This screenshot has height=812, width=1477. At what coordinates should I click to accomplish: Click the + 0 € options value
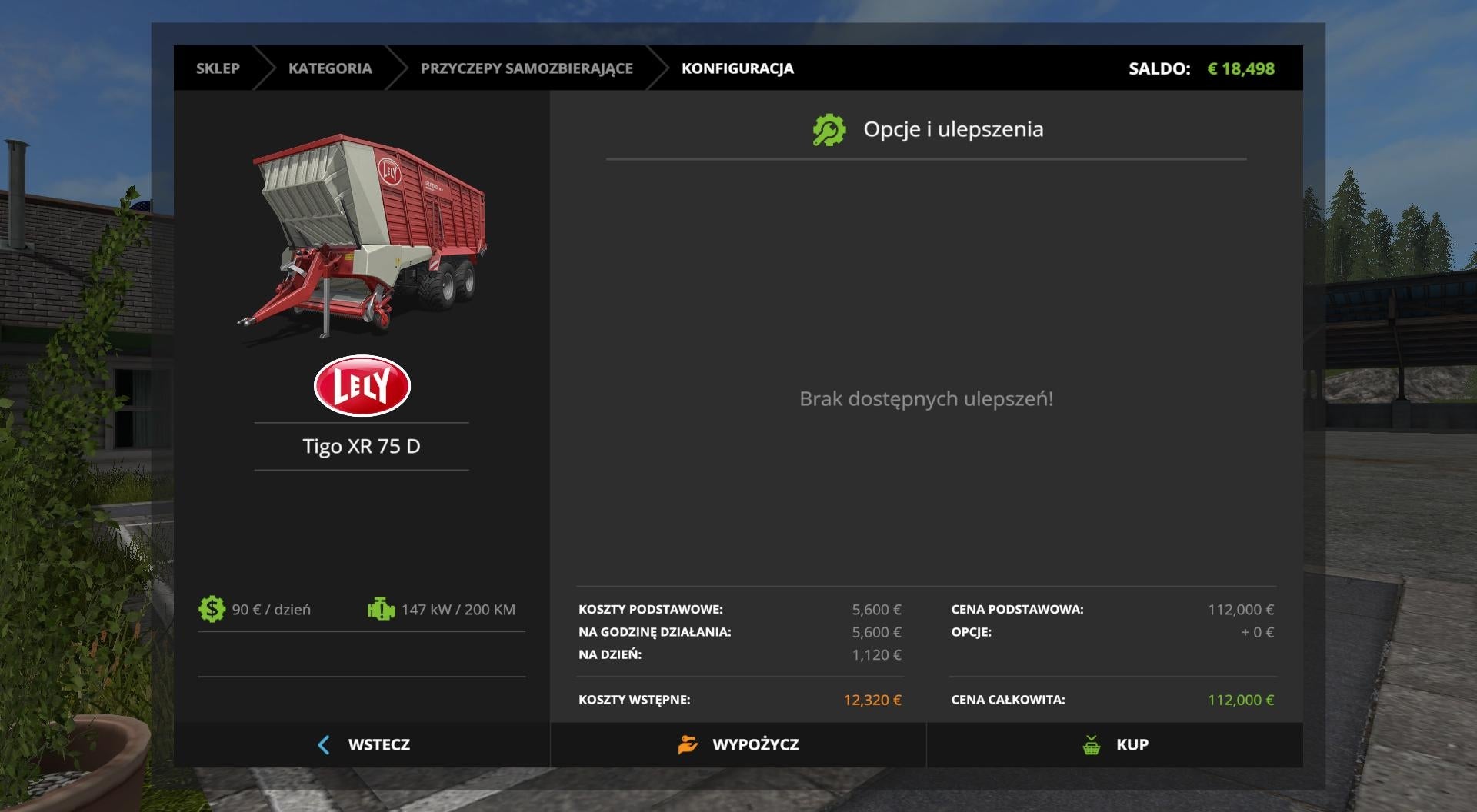[1257, 632]
